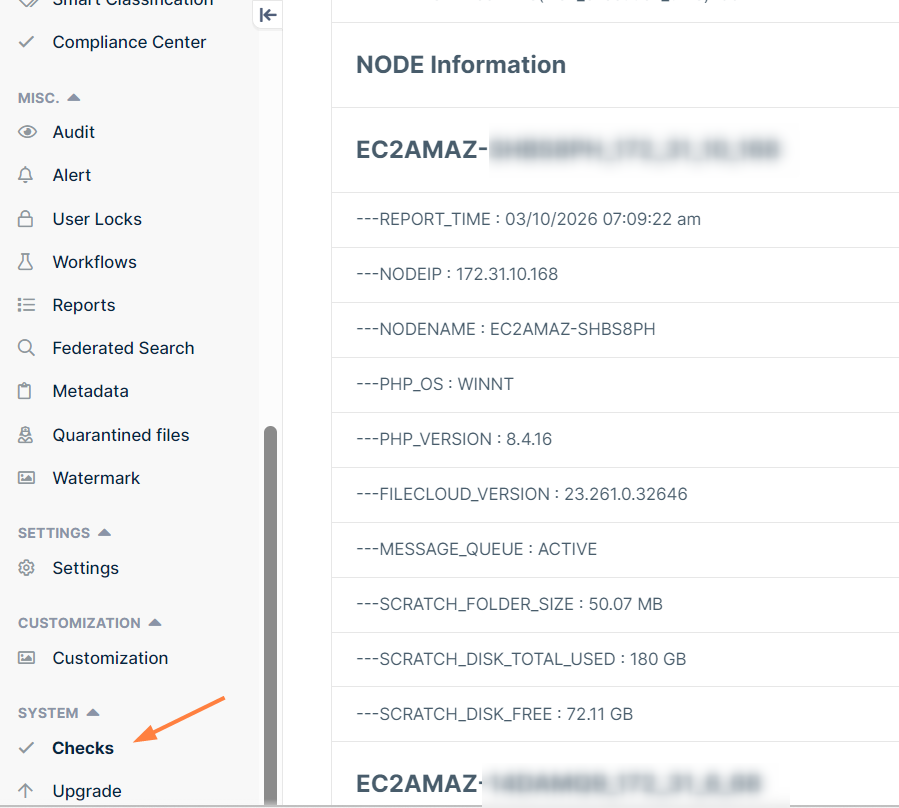Select the Alert bell icon
Image resolution: width=899 pixels, height=808 pixels.
[25, 175]
